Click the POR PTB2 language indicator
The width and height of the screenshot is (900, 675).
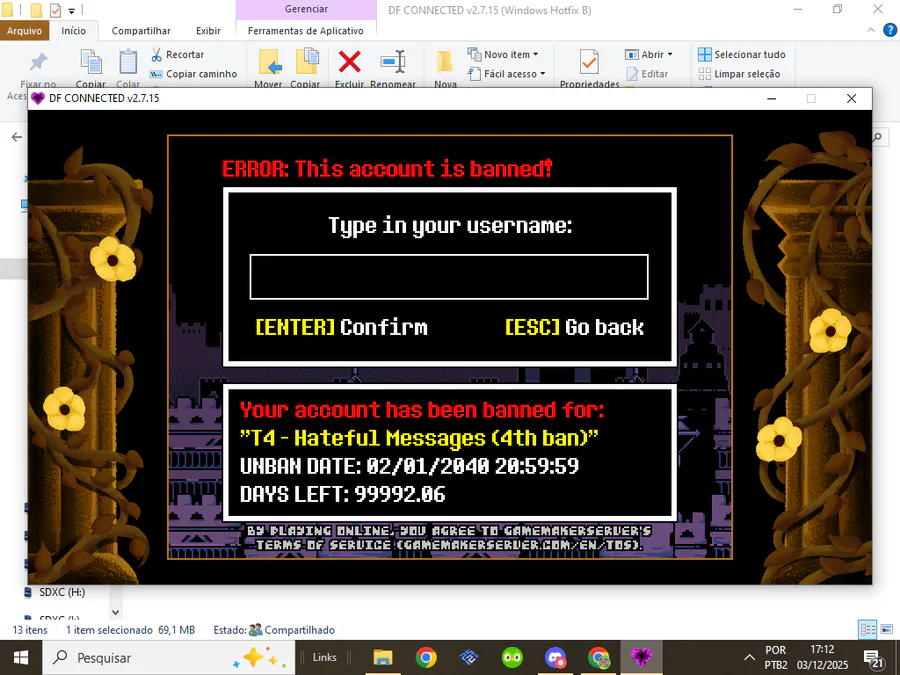(775, 658)
